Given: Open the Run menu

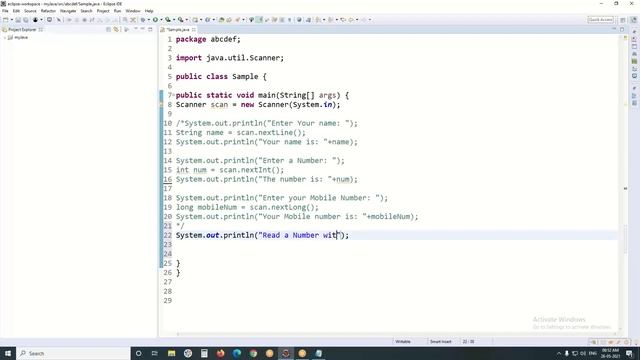Looking at the screenshot, I should click(x=118, y=11).
